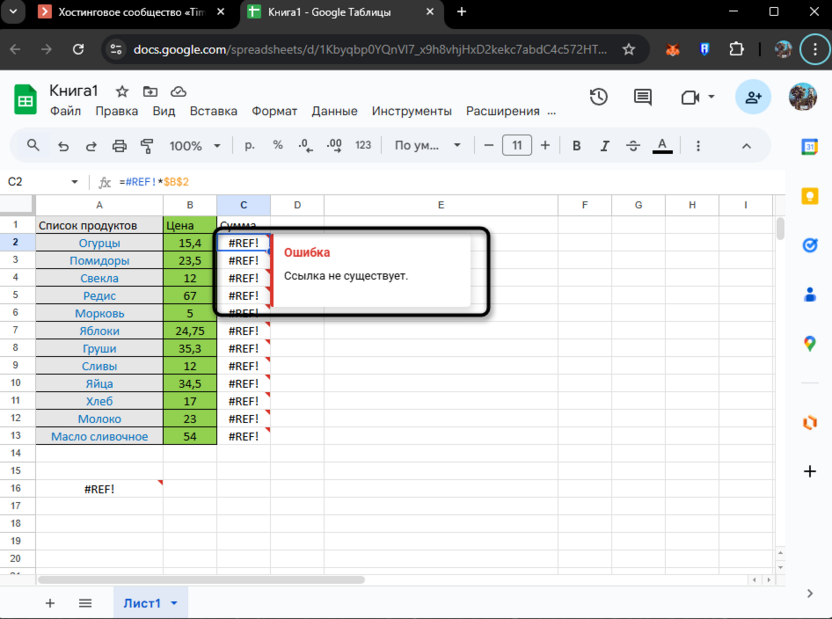
Task: Open the Вставка menu
Action: (213, 111)
